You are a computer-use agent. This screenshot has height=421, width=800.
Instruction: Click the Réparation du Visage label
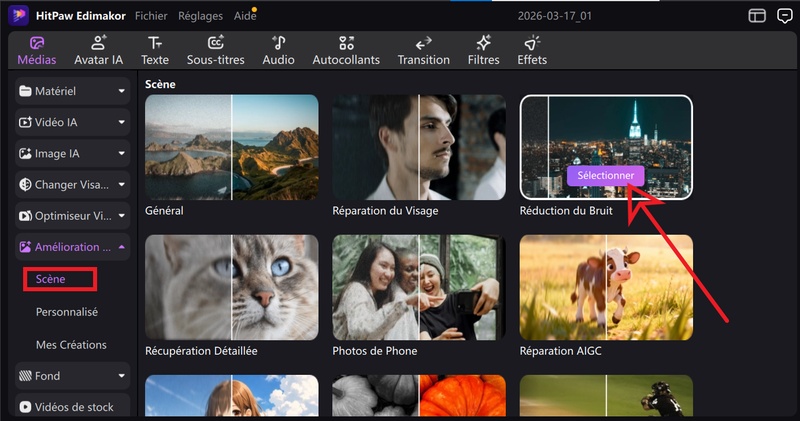click(385, 211)
